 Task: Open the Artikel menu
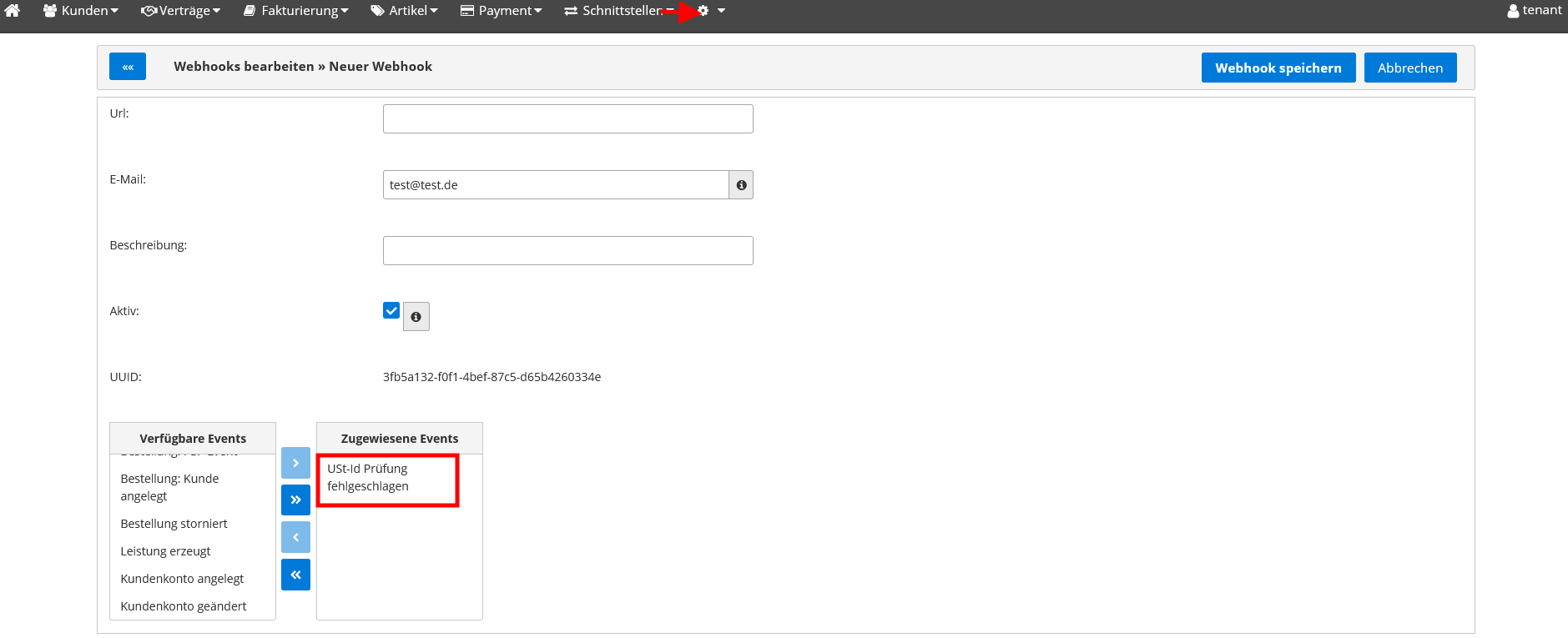pos(405,11)
